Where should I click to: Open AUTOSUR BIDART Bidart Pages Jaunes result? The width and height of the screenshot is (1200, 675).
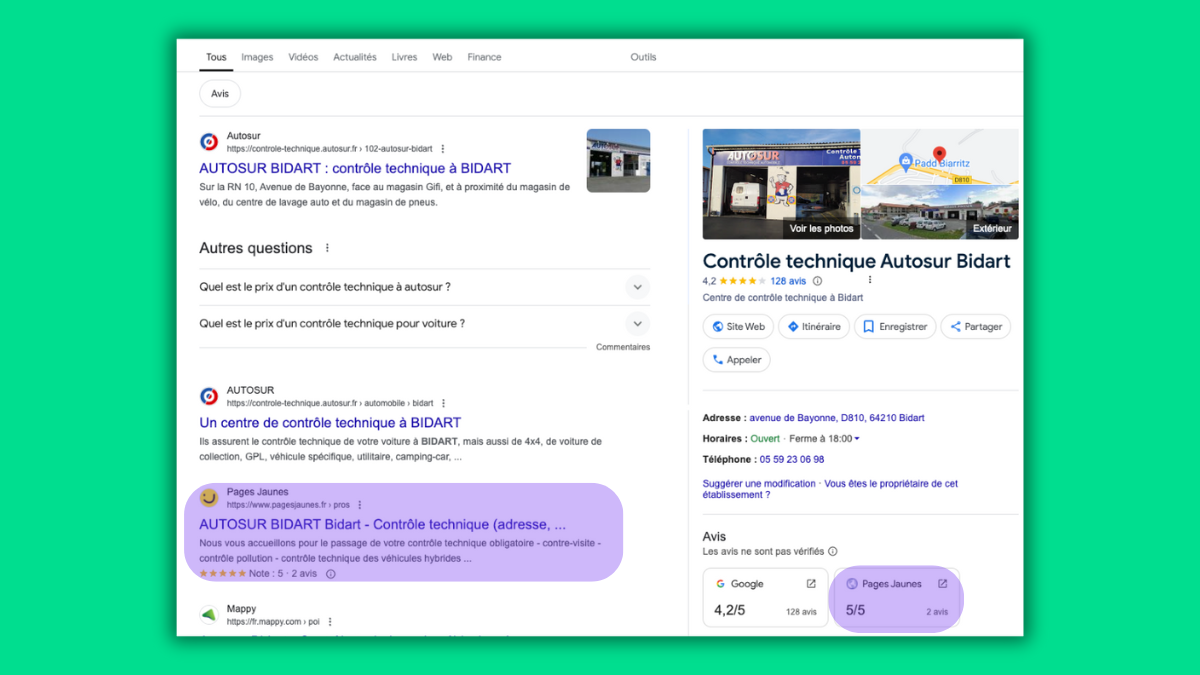pyautogui.click(x=383, y=524)
